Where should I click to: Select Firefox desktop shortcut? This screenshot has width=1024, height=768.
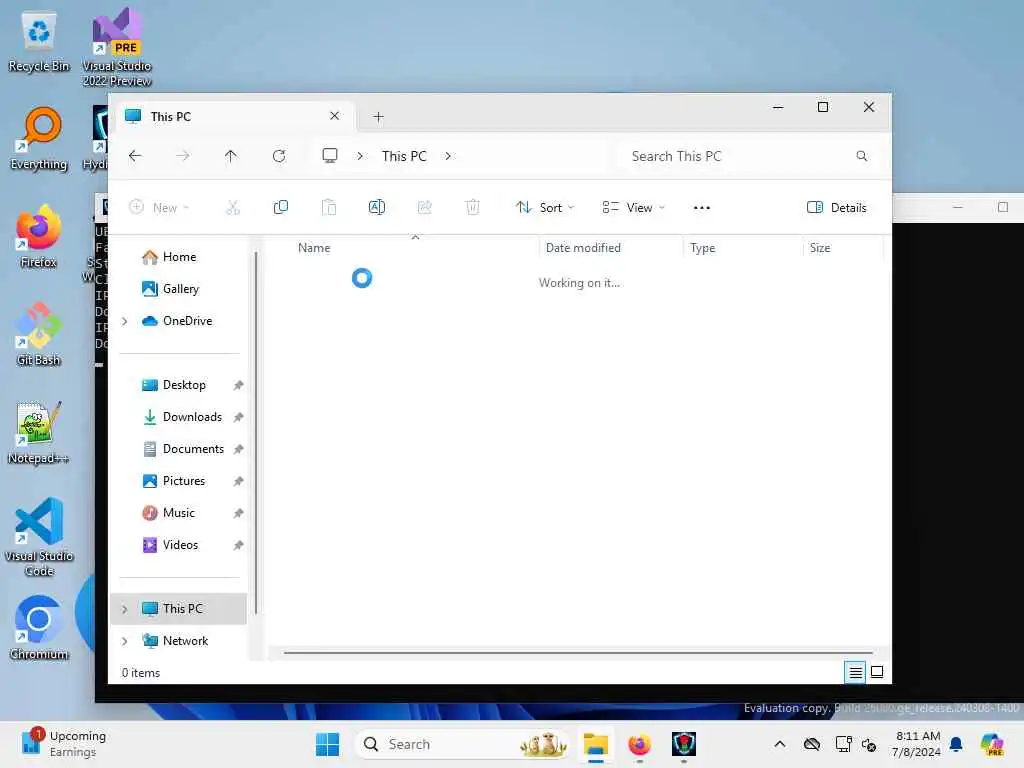click(x=39, y=236)
